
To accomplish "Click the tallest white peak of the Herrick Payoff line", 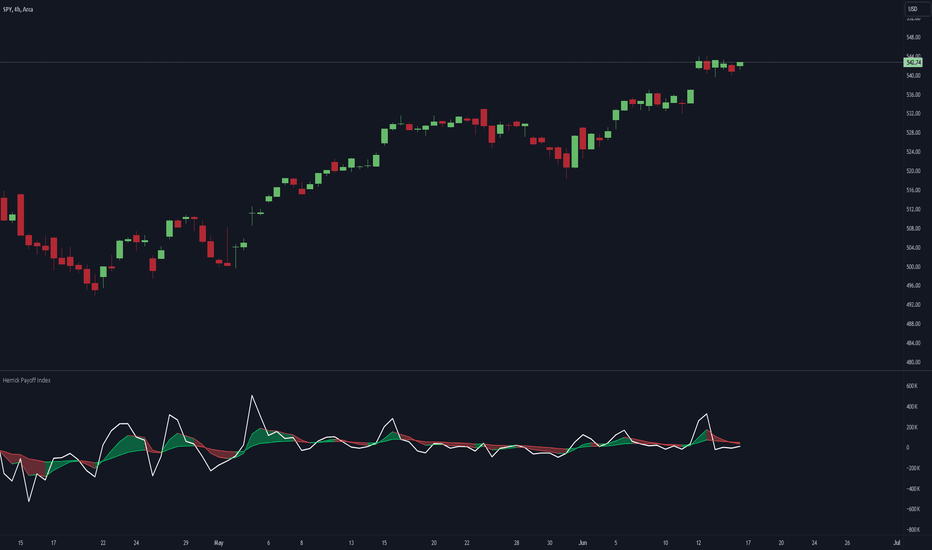I will click(x=252, y=396).
